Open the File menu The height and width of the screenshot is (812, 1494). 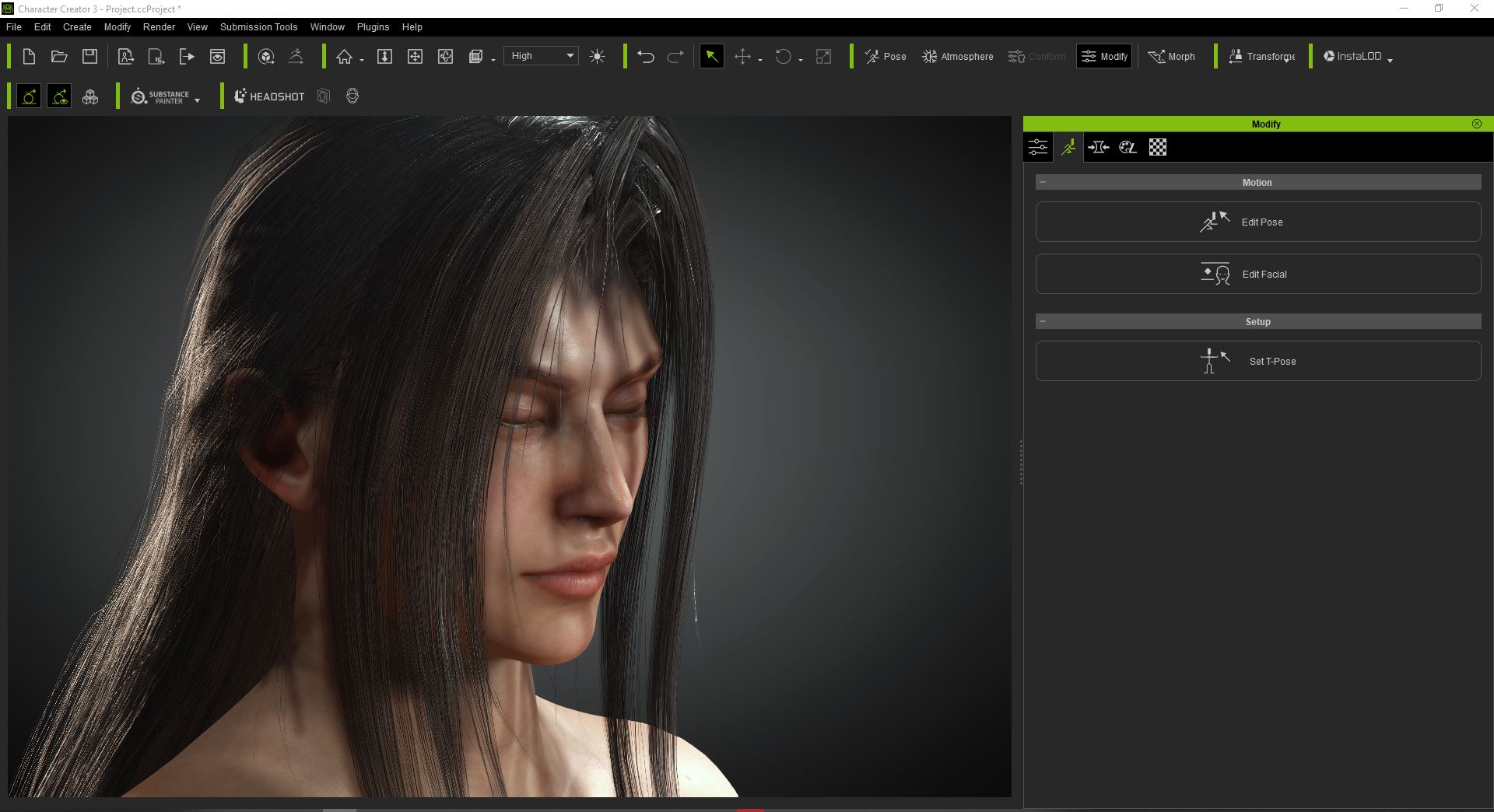pyautogui.click(x=14, y=26)
